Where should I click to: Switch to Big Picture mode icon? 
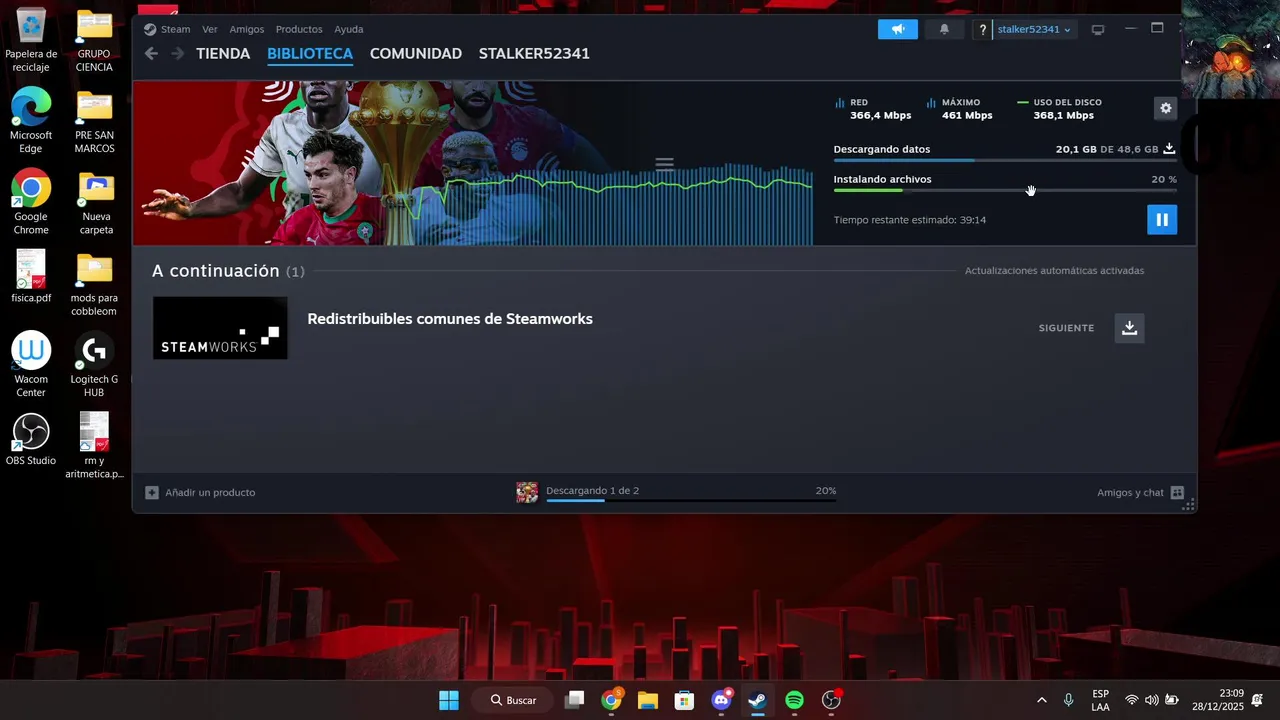1098,30
